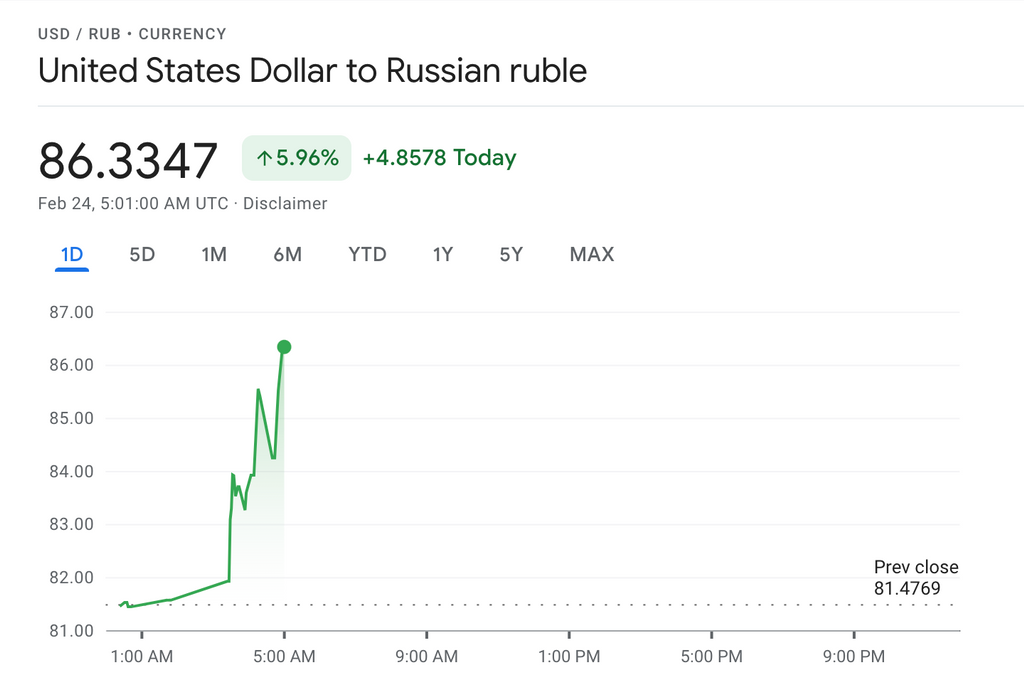Click the 86.3347 exchange rate value

coord(128,160)
